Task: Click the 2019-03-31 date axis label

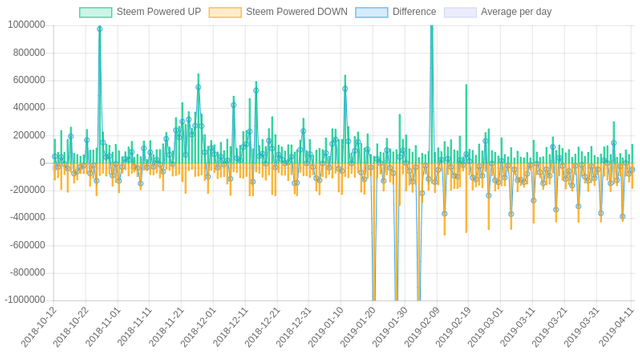Action: click(x=582, y=327)
